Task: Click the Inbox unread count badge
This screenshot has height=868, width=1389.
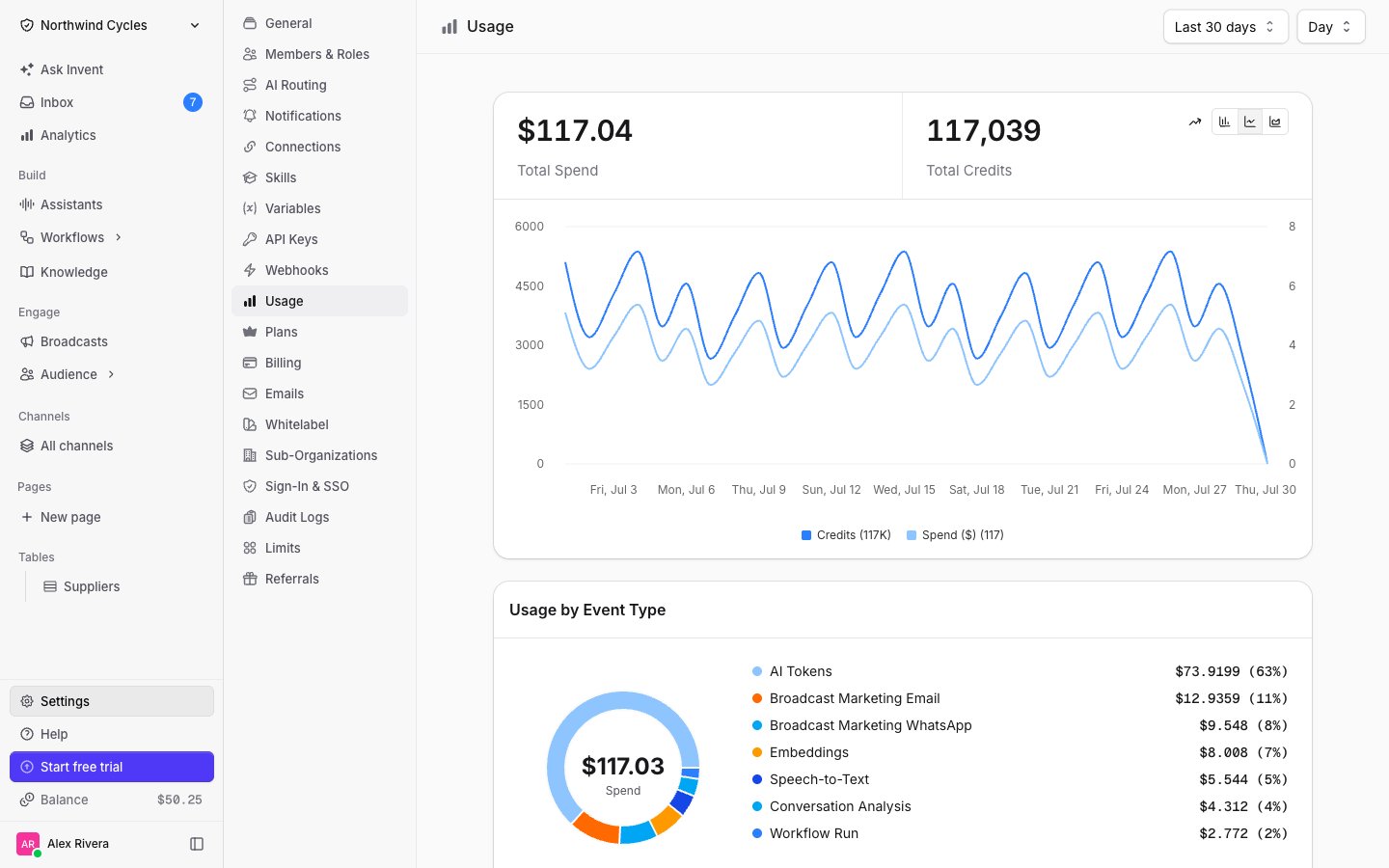Action: pos(193,102)
